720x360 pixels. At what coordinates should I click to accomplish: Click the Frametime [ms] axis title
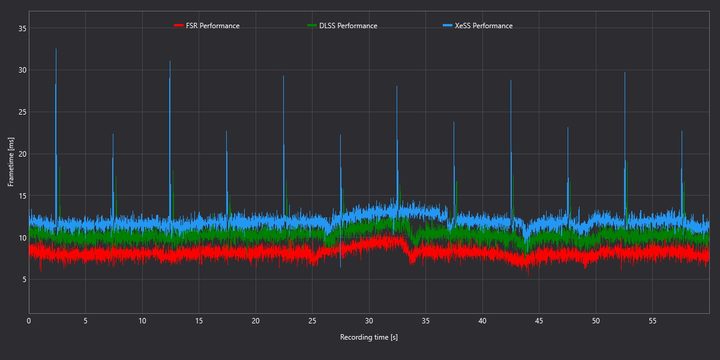click(x=11, y=163)
